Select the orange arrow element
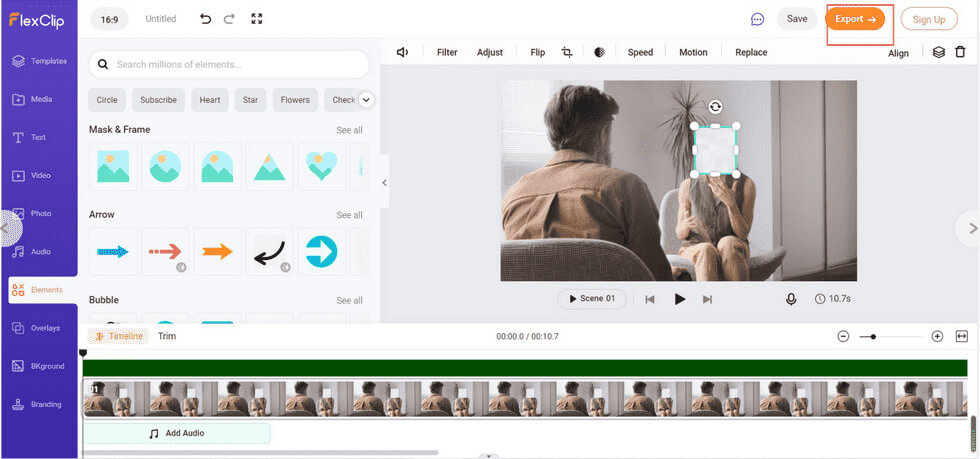 [218, 252]
